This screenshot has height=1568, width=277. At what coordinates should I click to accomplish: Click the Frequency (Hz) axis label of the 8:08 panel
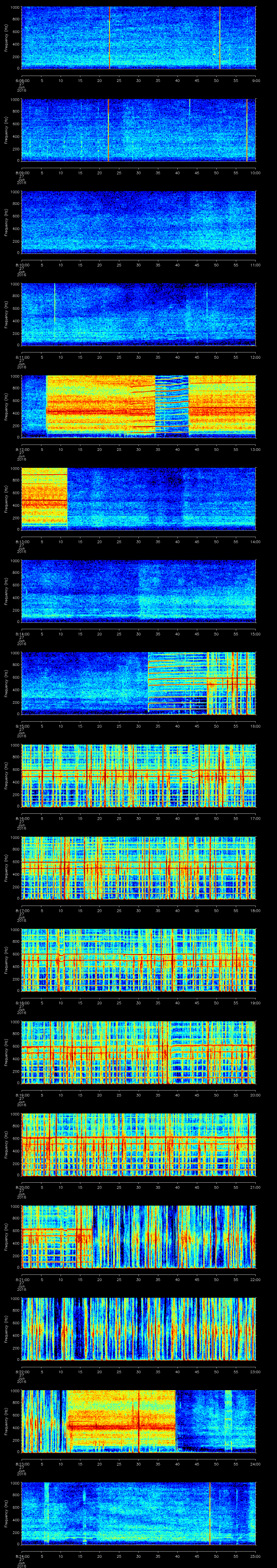pyautogui.click(x=6, y=38)
